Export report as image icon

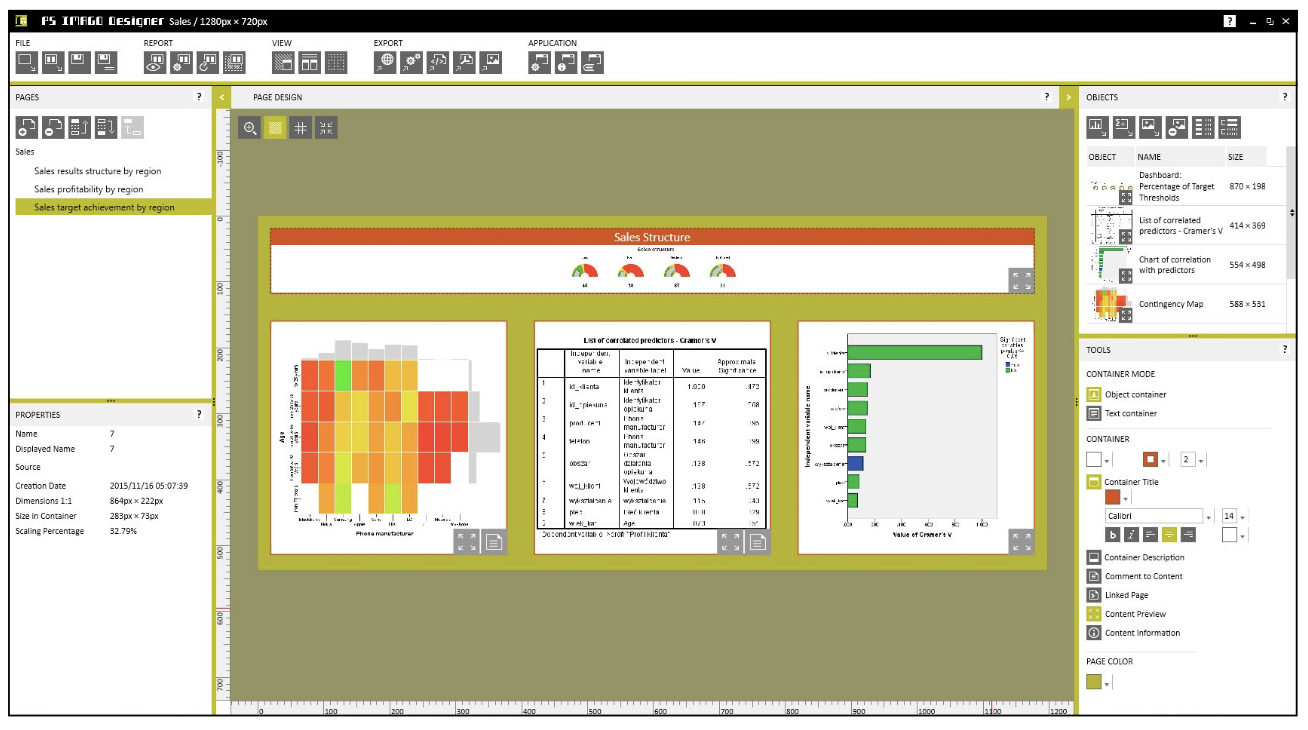click(x=490, y=63)
